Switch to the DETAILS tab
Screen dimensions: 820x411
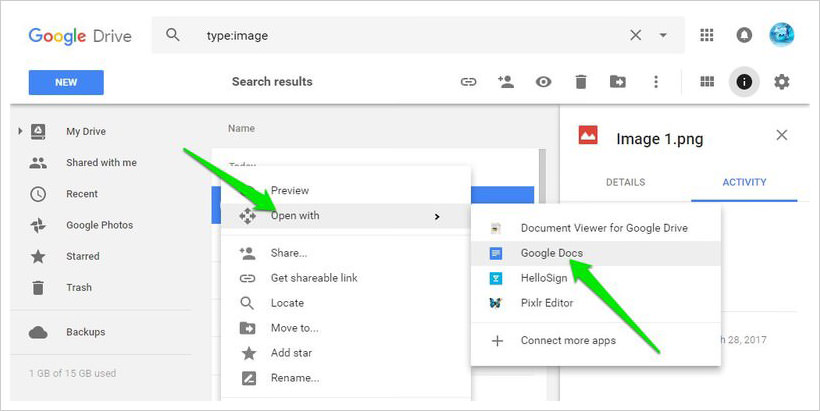(625, 182)
